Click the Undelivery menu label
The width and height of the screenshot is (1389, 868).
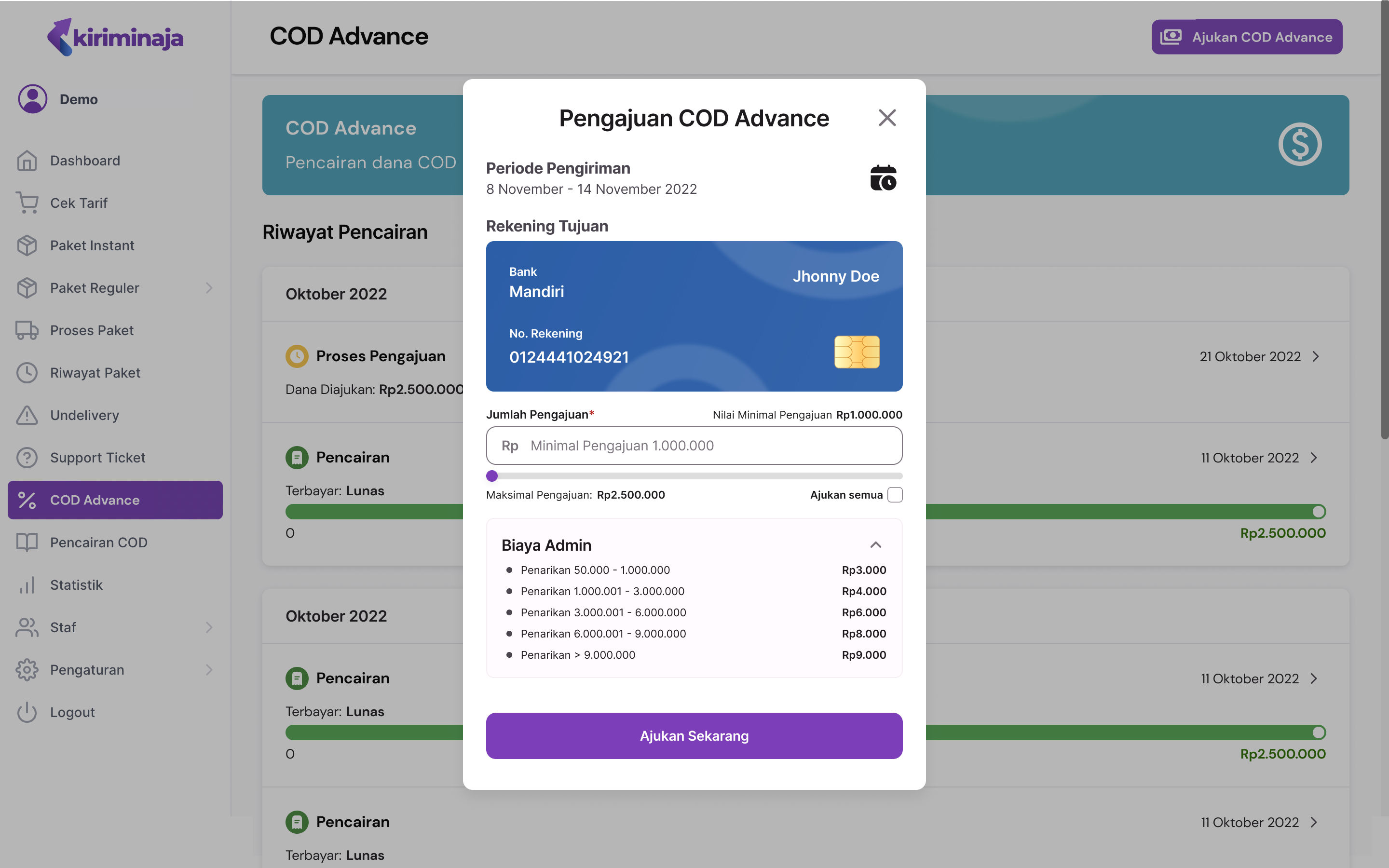point(84,415)
